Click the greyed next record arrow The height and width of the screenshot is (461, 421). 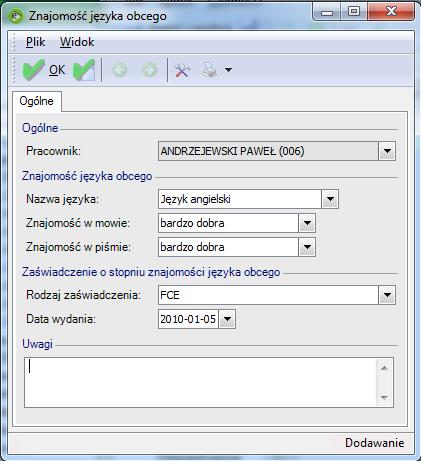[149, 70]
